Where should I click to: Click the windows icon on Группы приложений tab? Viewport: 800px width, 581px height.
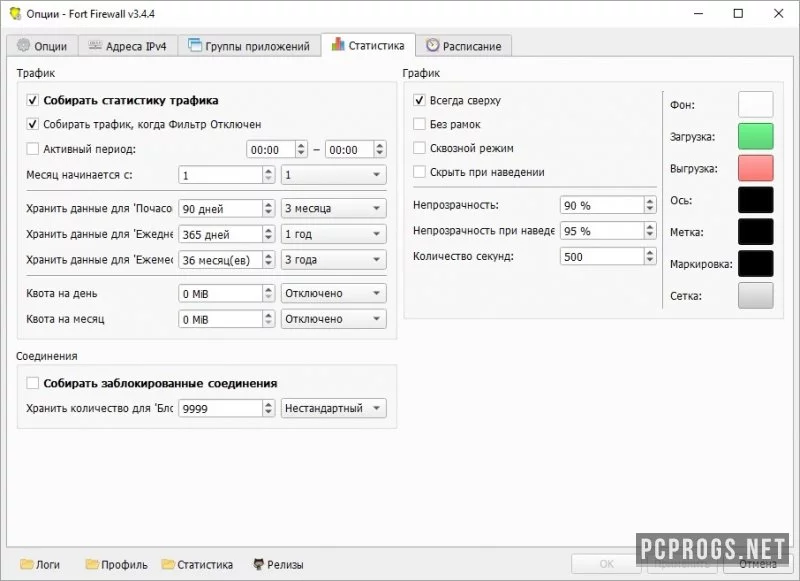click(x=194, y=45)
